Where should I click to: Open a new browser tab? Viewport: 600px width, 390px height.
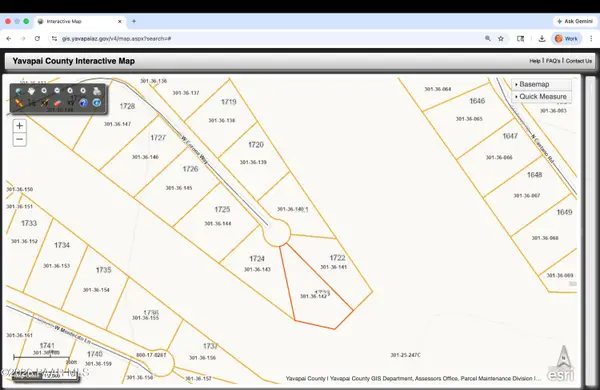[134, 21]
